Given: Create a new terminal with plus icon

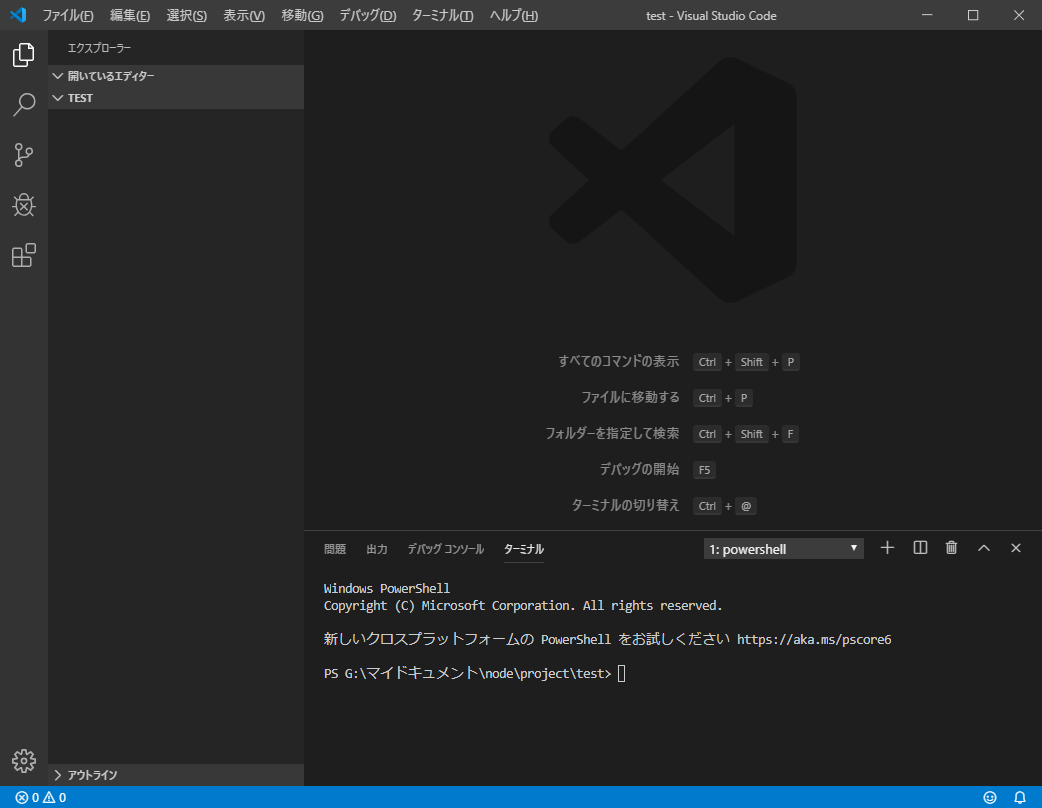Looking at the screenshot, I should [887, 548].
